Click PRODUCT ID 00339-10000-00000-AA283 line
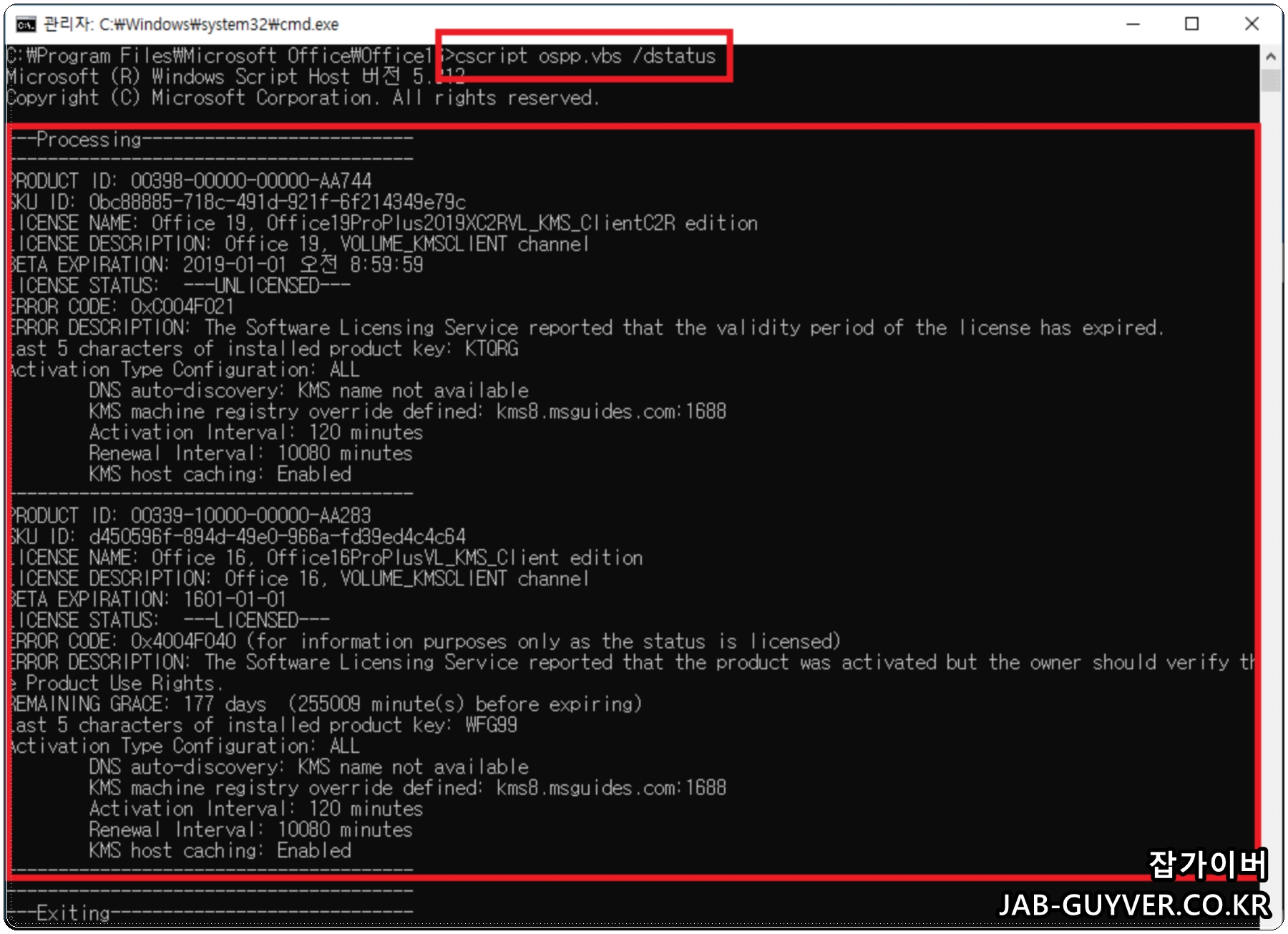 coord(190,515)
